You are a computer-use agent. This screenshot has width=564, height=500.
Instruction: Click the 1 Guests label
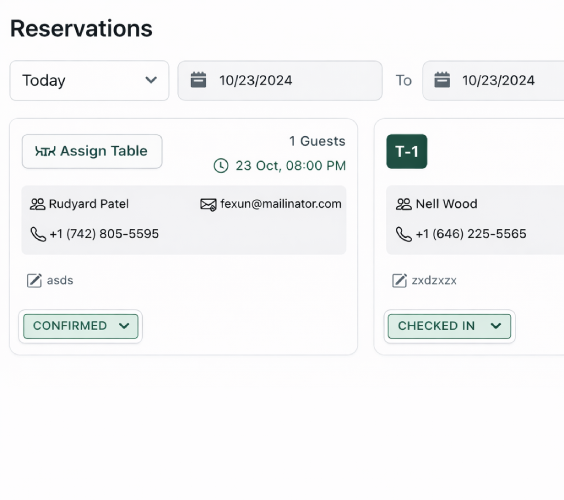(317, 141)
